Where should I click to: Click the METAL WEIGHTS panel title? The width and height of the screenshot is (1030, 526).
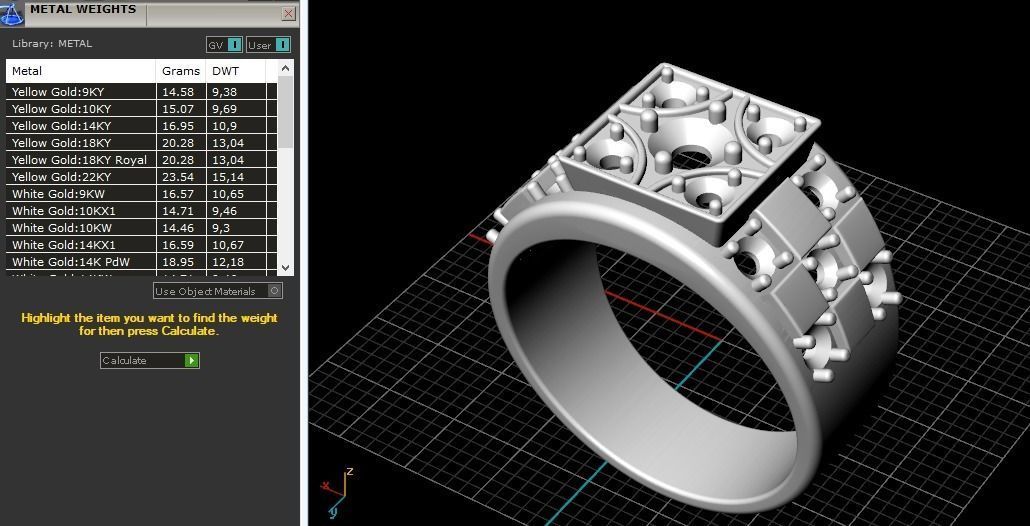pyautogui.click(x=83, y=9)
